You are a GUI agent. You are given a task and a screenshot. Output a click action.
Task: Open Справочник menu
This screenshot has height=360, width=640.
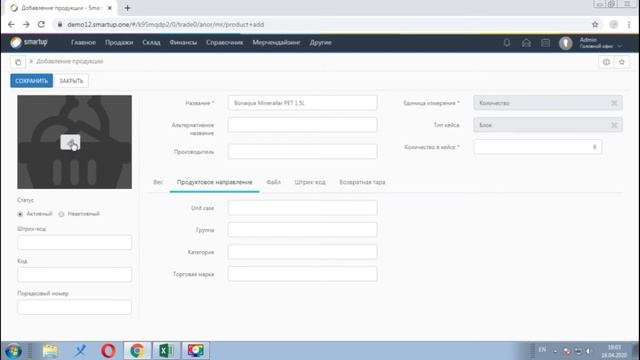(x=224, y=42)
